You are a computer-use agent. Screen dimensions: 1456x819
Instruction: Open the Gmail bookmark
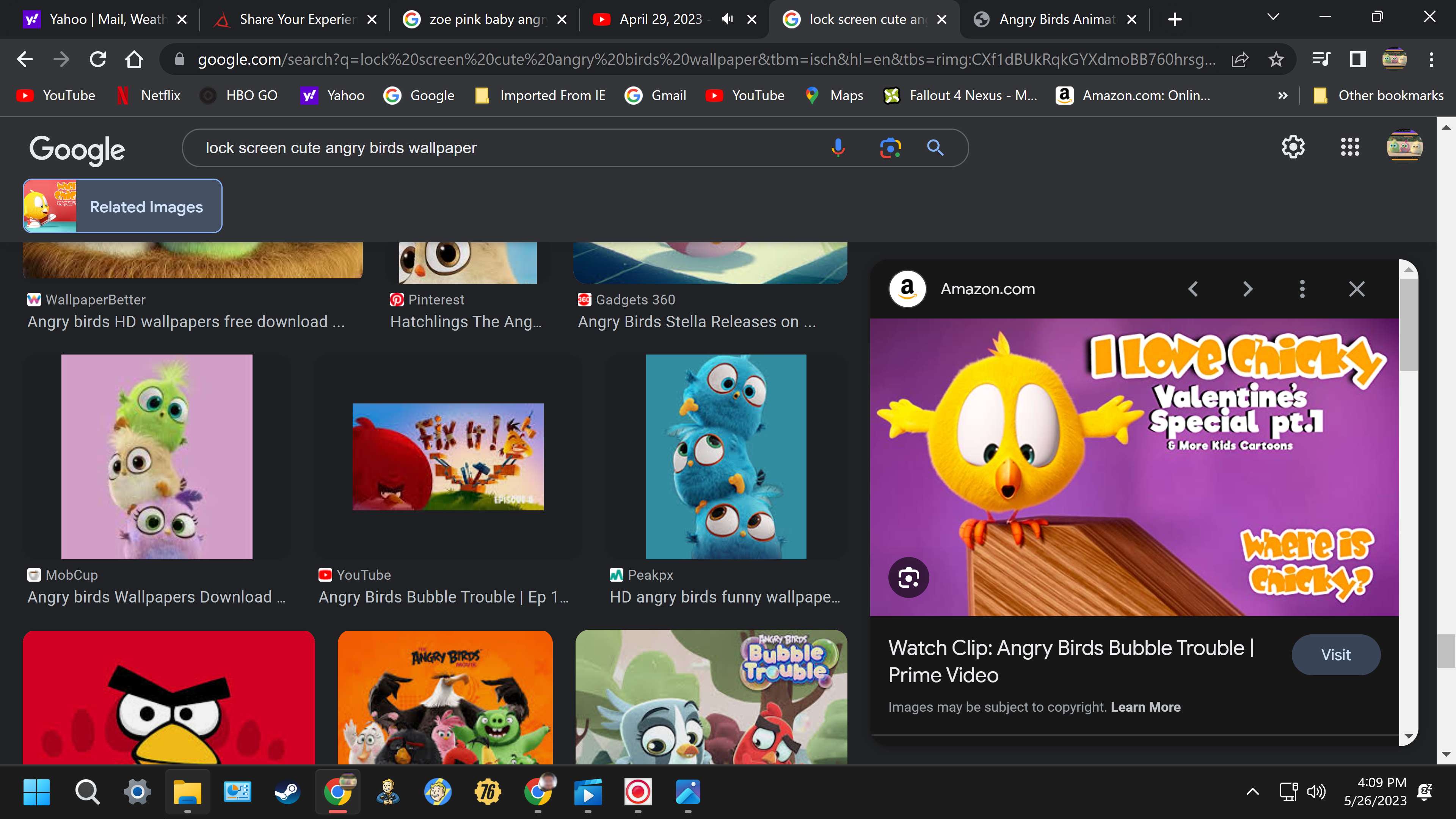tap(656, 96)
